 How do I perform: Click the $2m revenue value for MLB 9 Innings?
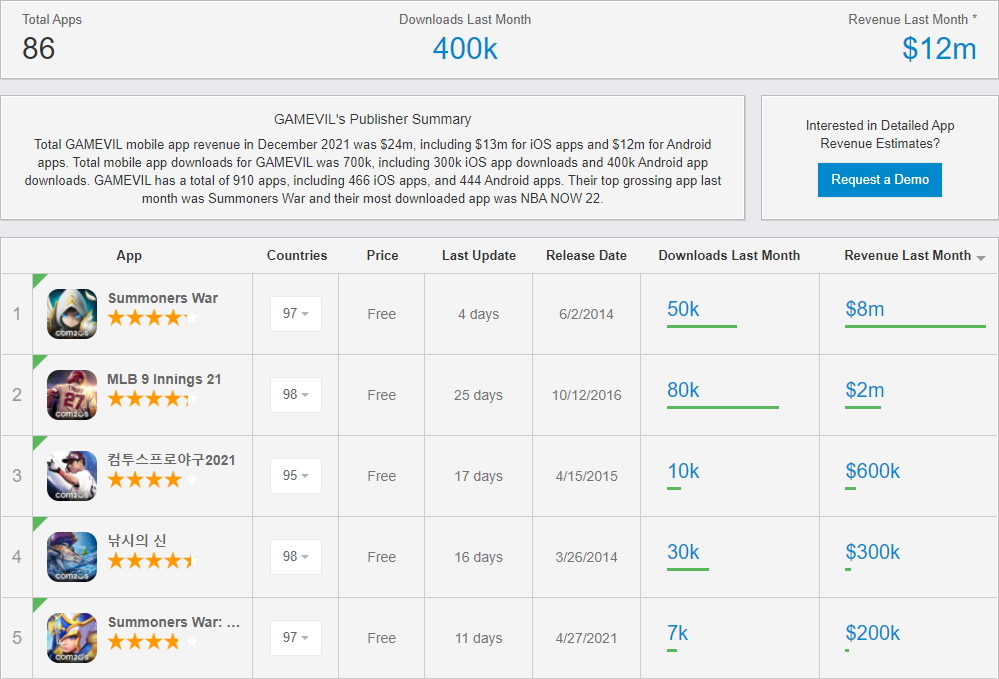click(x=865, y=390)
